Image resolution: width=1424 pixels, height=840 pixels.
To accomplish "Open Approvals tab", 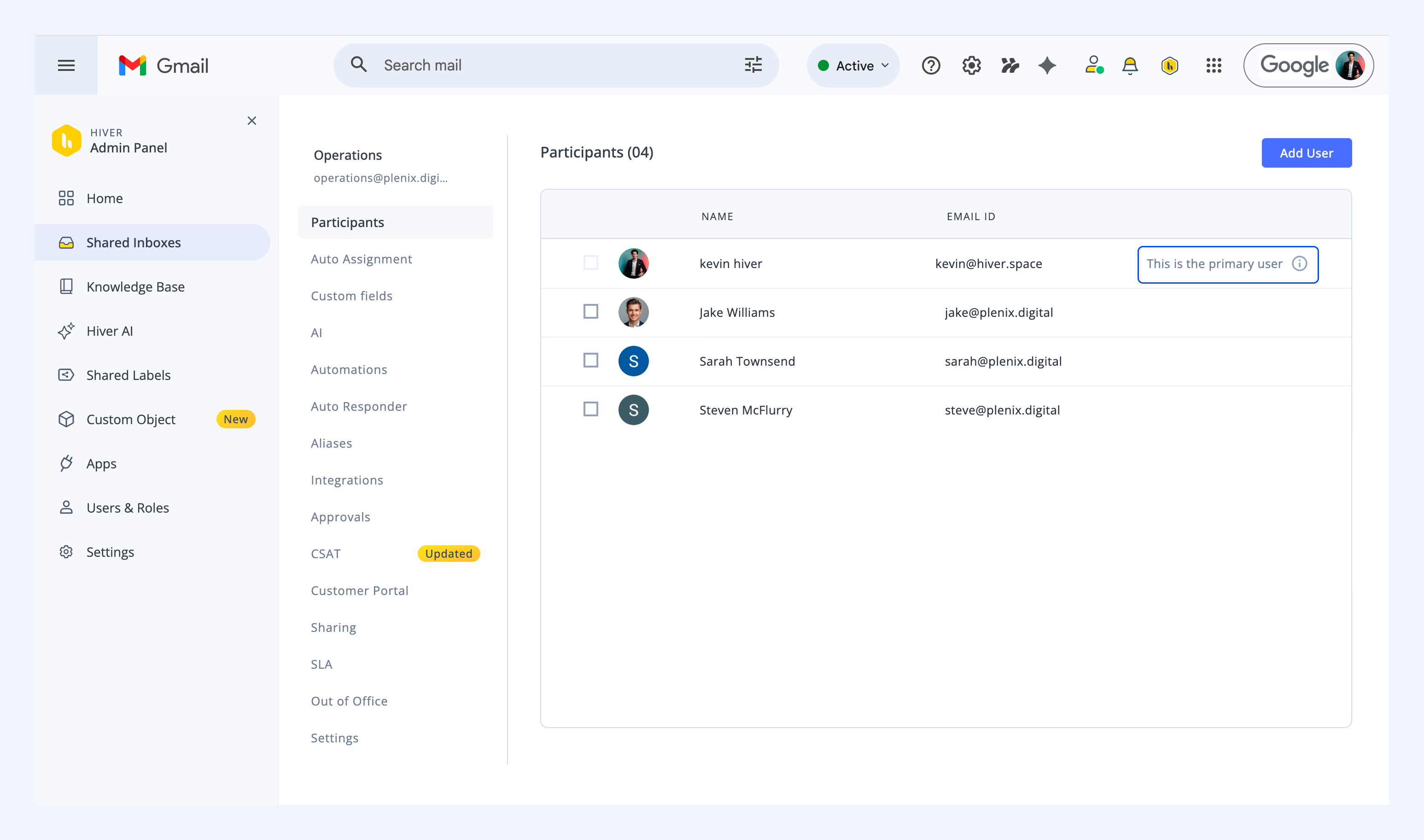I will [340, 517].
